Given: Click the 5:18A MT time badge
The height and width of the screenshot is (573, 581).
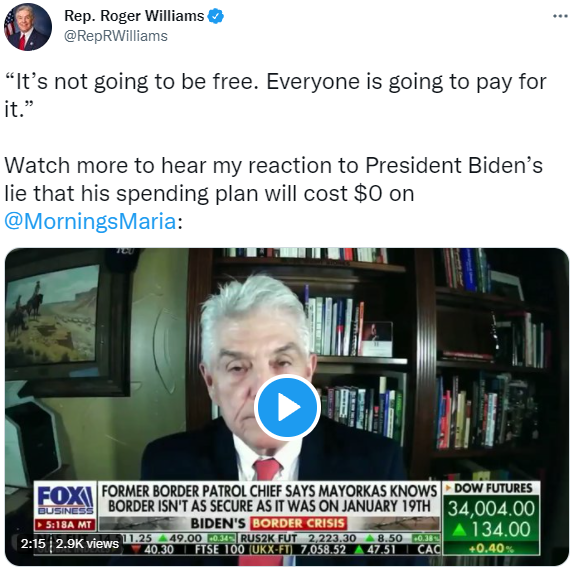Looking at the screenshot, I should [65, 525].
